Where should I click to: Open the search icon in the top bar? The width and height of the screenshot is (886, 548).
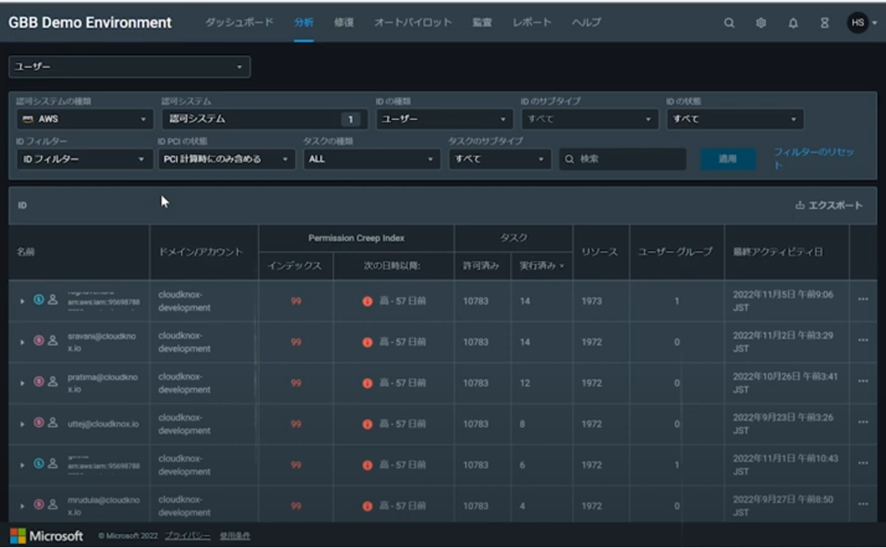[729, 23]
